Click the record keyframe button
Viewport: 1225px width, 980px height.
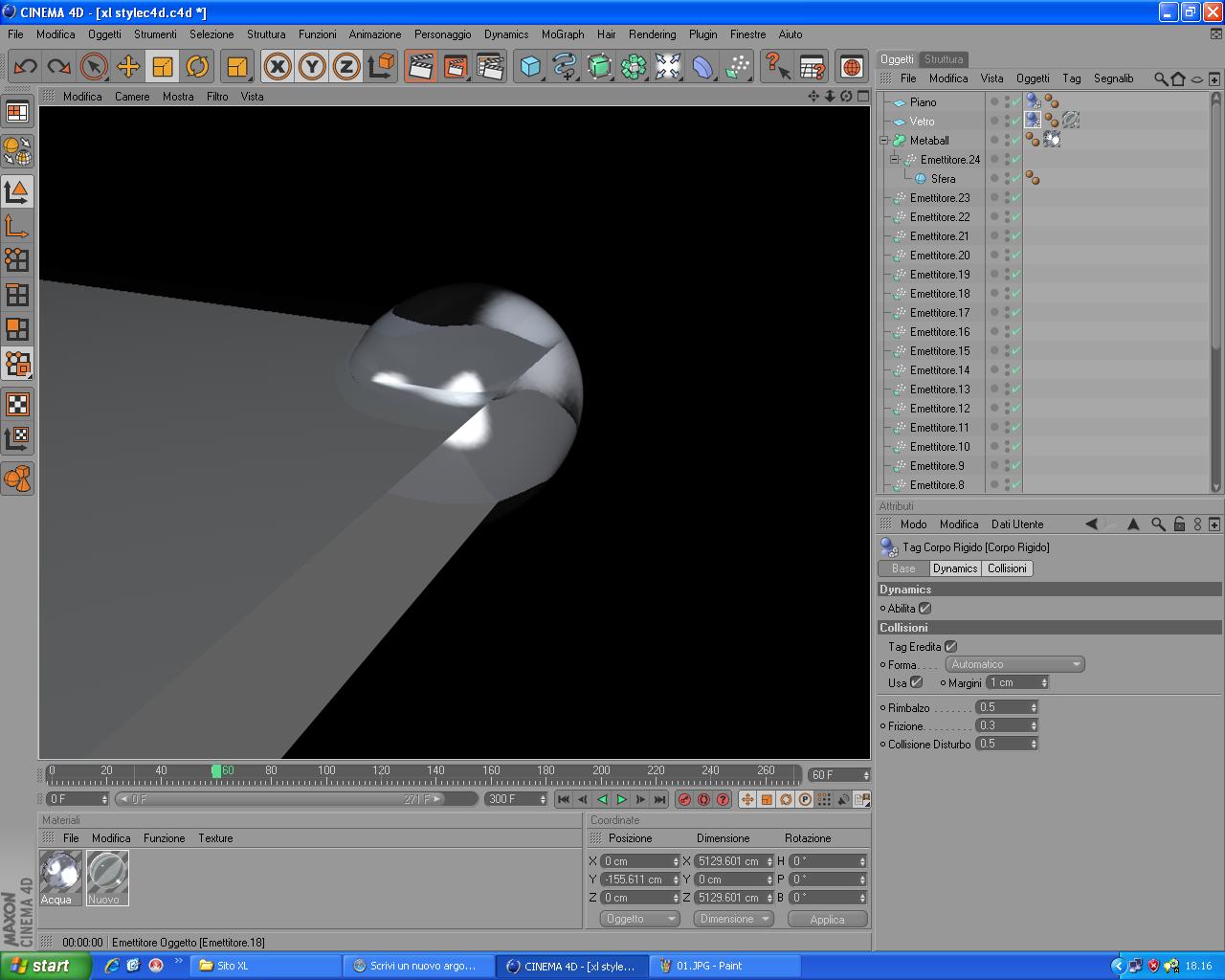pos(684,799)
